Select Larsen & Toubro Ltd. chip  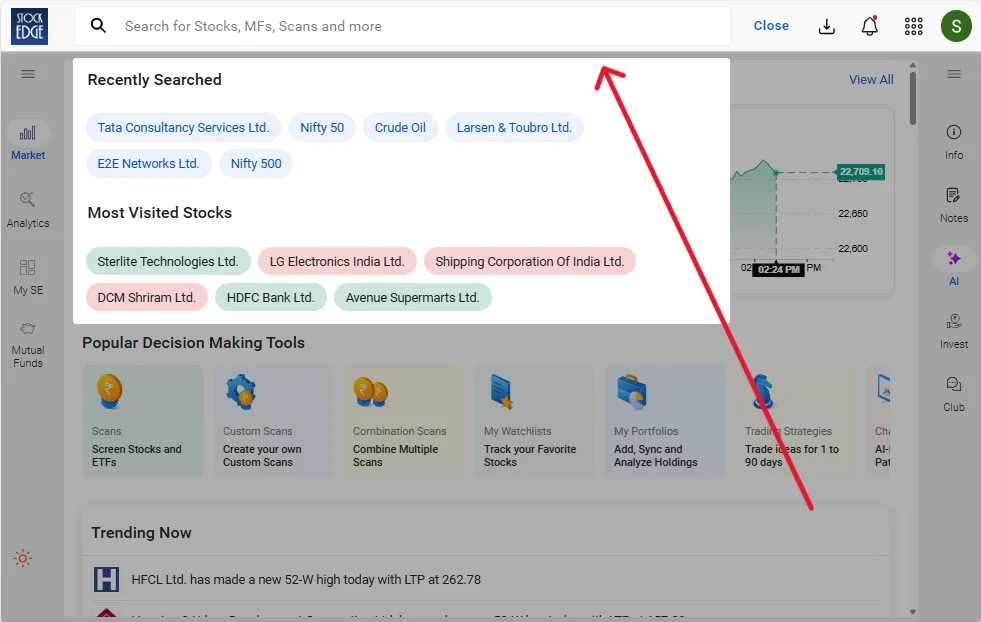[514, 128]
